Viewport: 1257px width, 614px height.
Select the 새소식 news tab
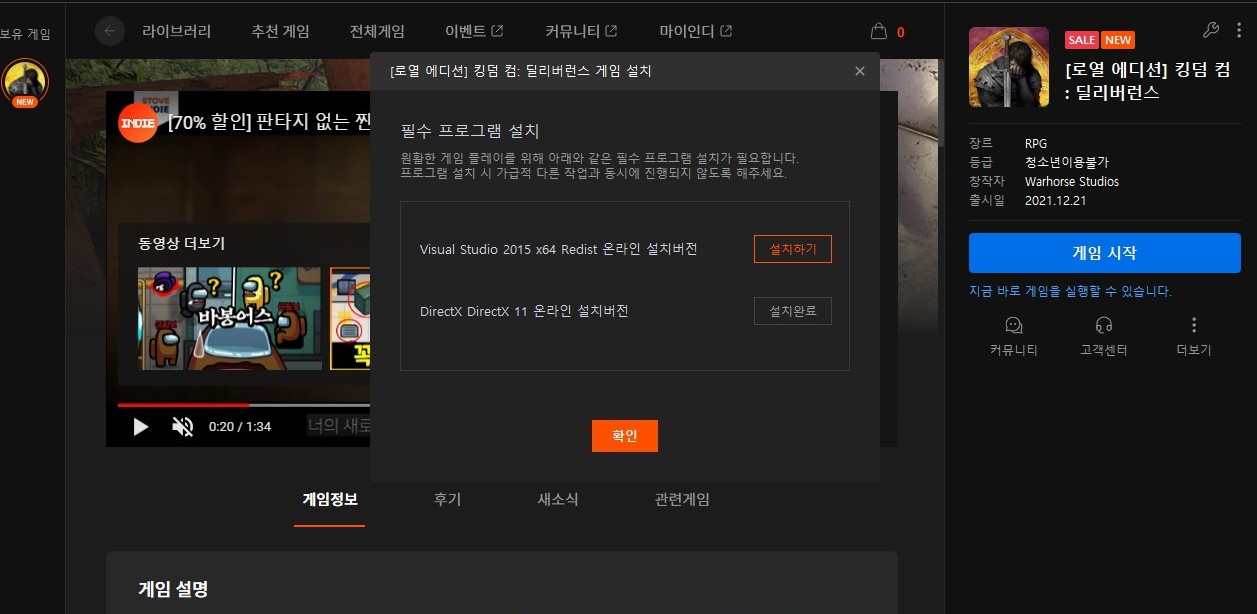(x=557, y=499)
